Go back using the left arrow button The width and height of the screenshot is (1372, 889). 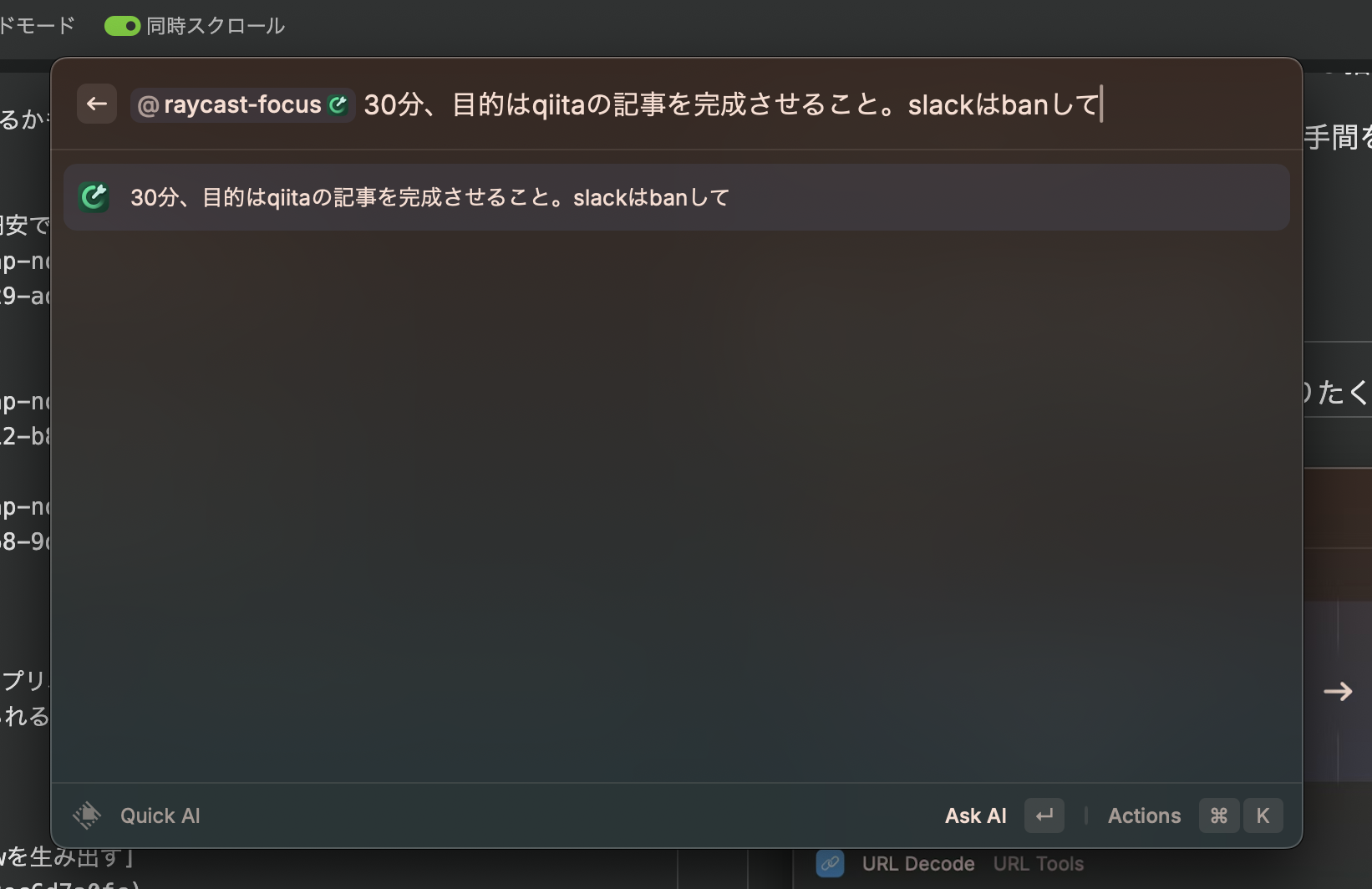(97, 104)
